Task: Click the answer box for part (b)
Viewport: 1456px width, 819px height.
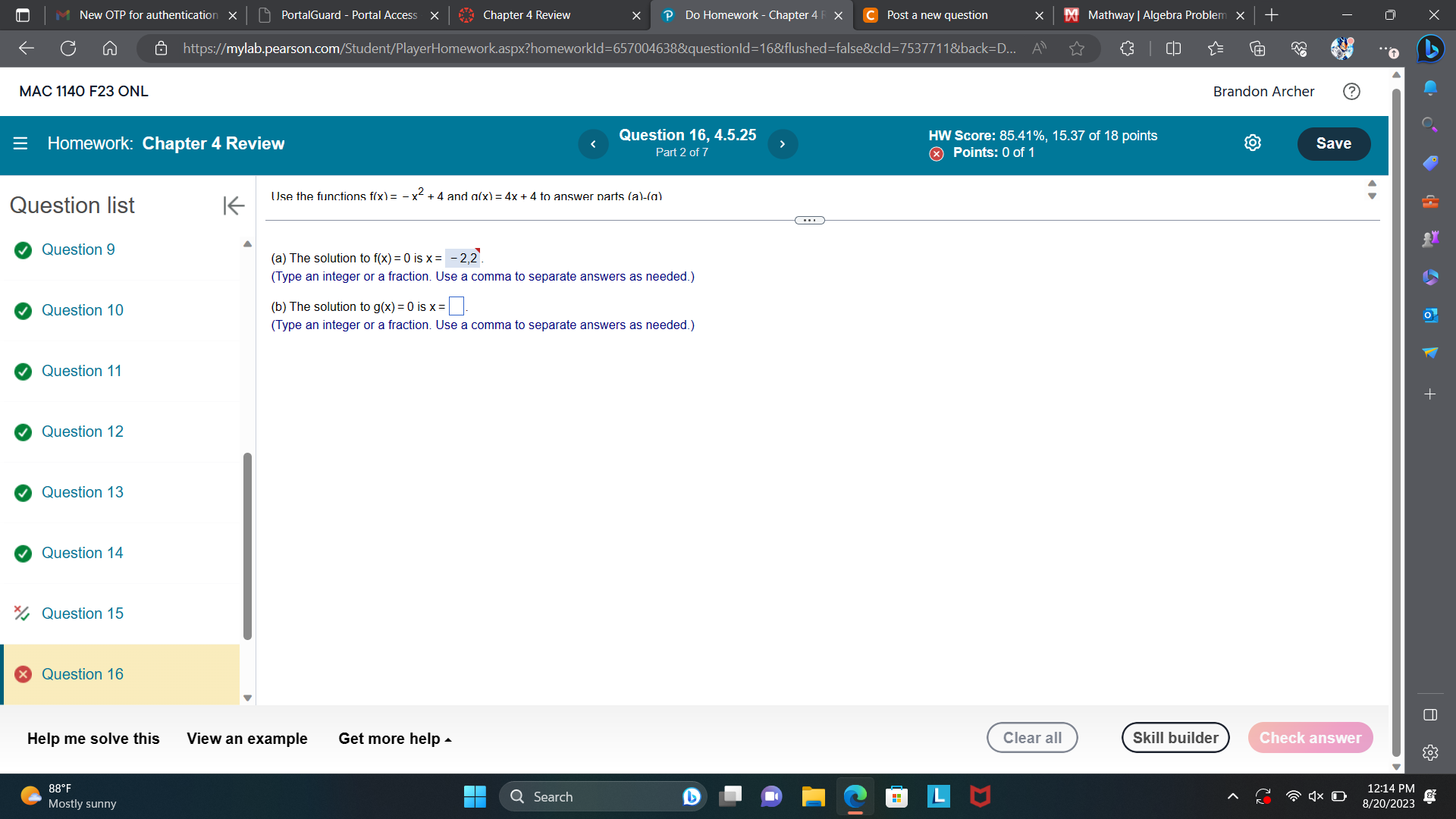Action: click(x=456, y=306)
